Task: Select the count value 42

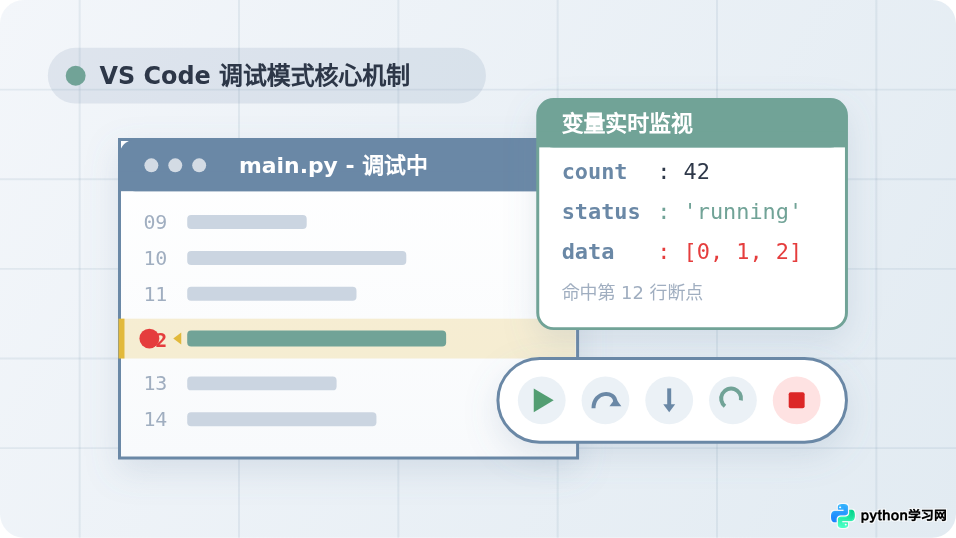Action: 696,172
